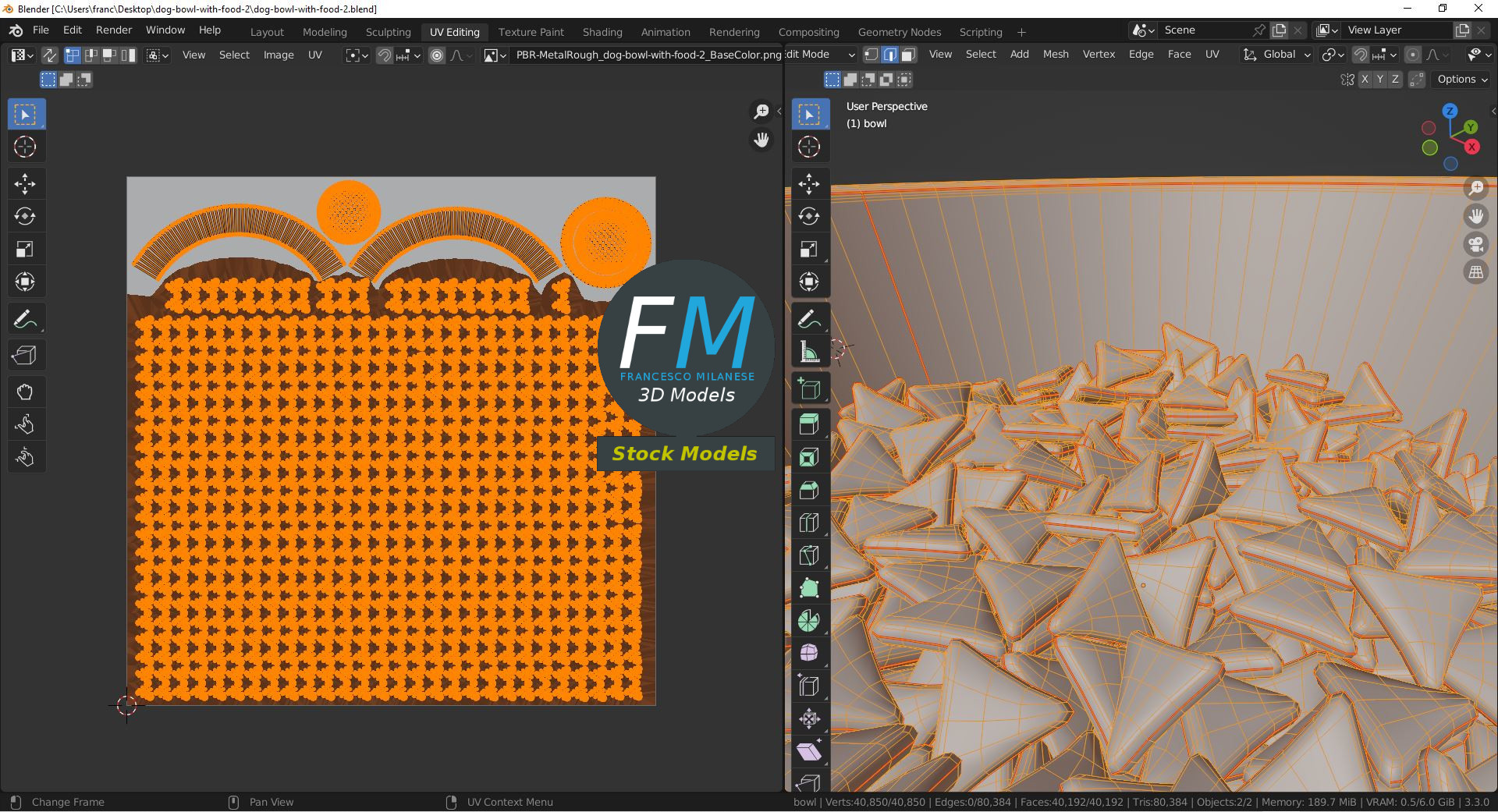Select the Shrink/Fatten tool

click(810, 718)
